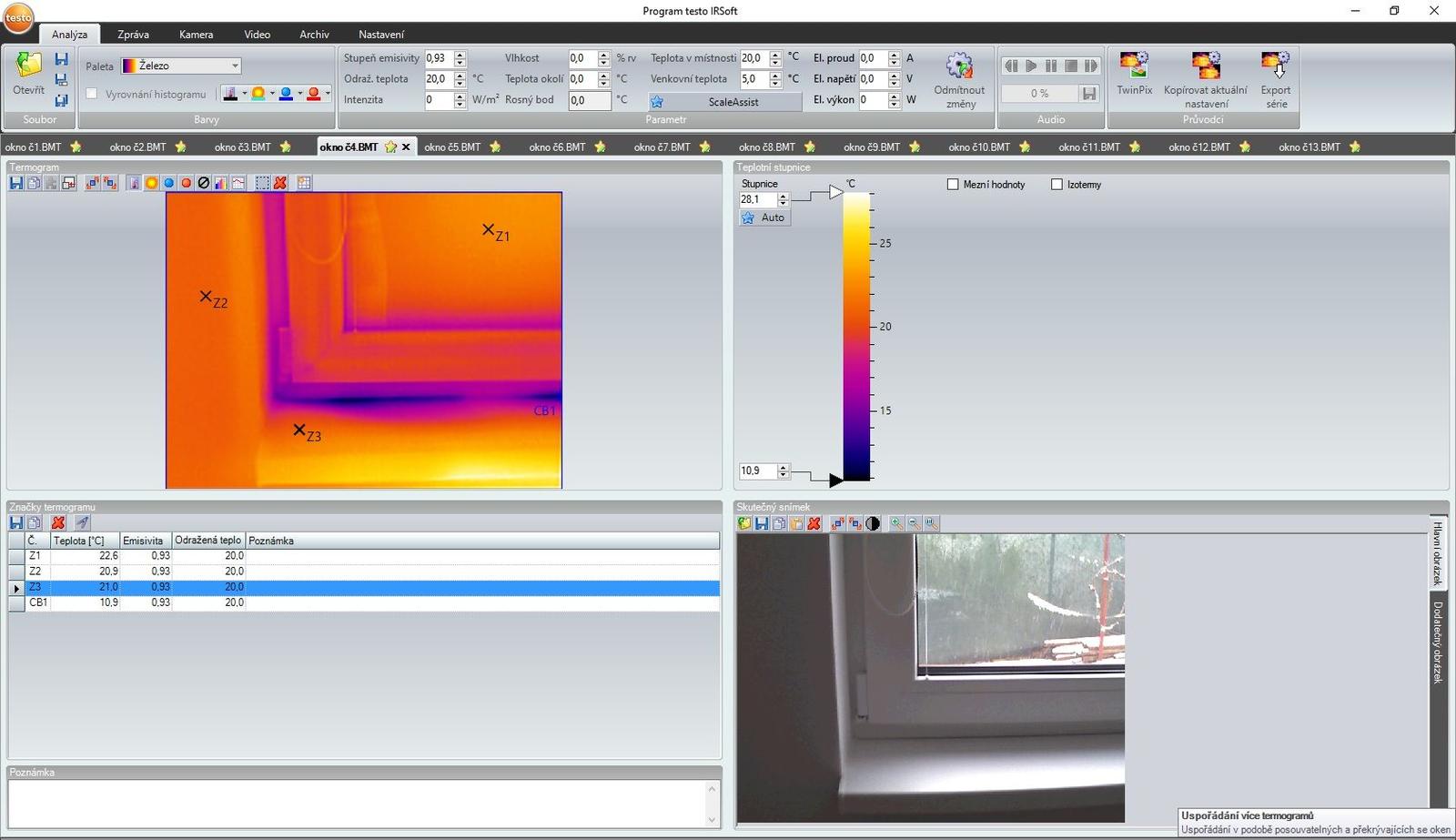
Task: Increase the Stupeň emisivity value
Action: click(x=460, y=54)
